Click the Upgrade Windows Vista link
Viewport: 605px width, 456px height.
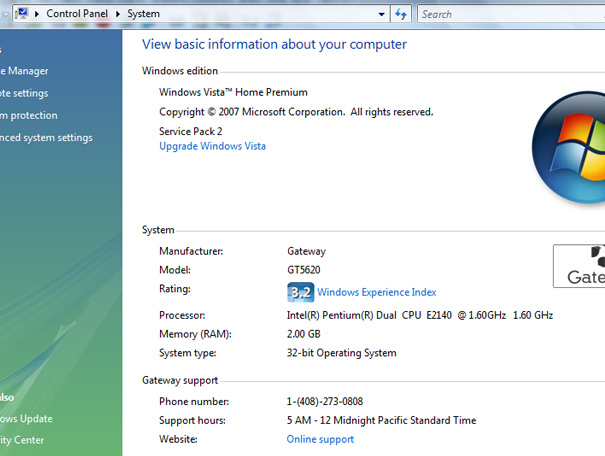(x=213, y=146)
